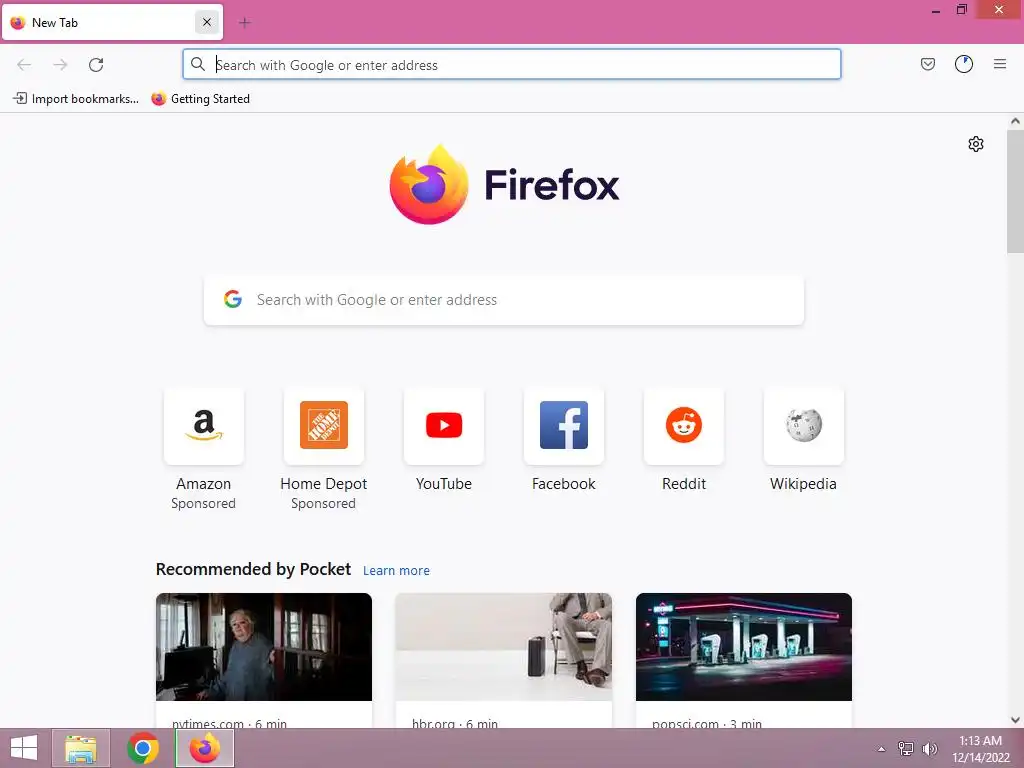The image size is (1024, 768).
Task: Open the Reddit shortcut tile
Action: 684,426
